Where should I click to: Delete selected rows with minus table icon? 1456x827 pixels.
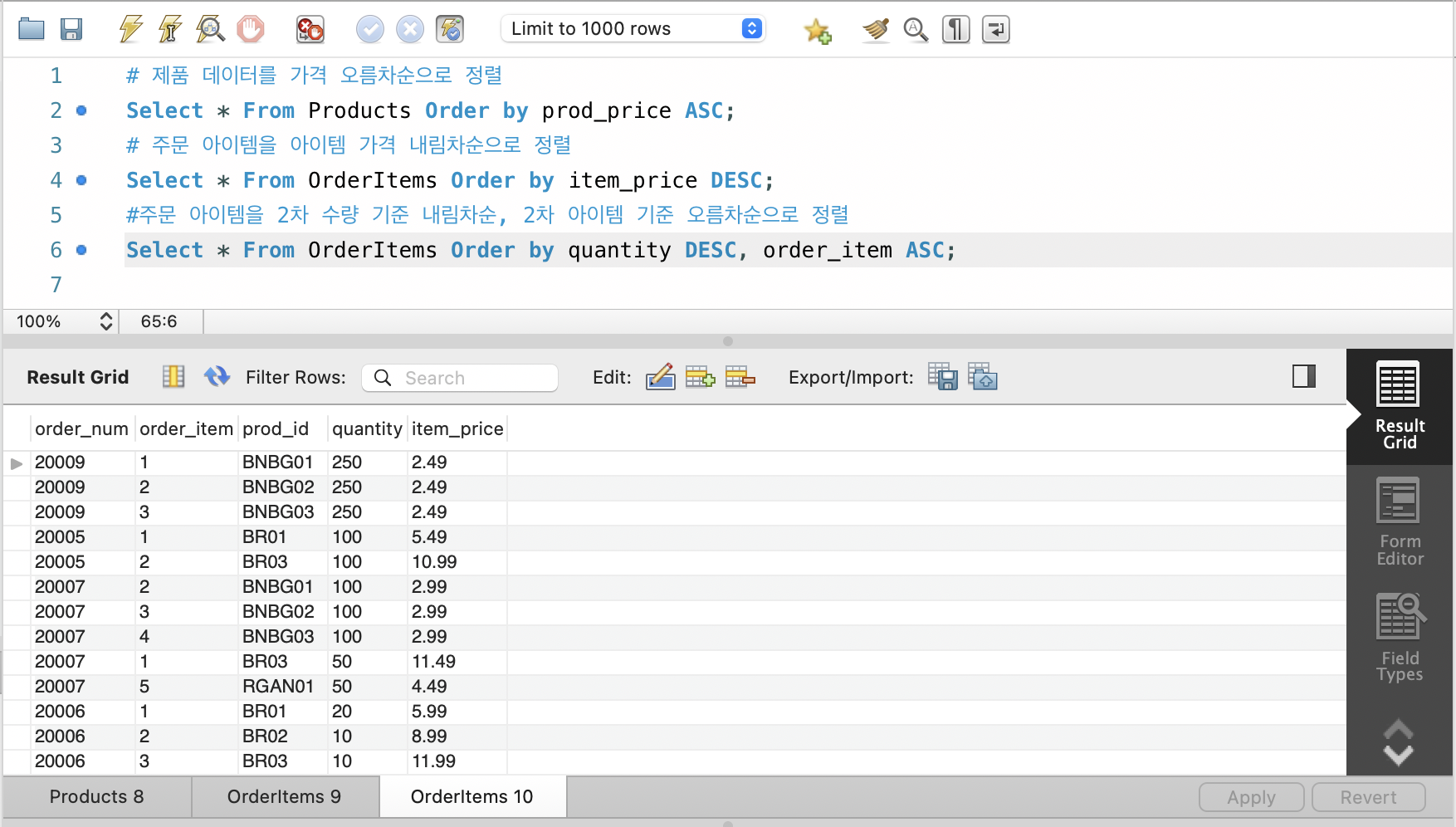(x=740, y=377)
